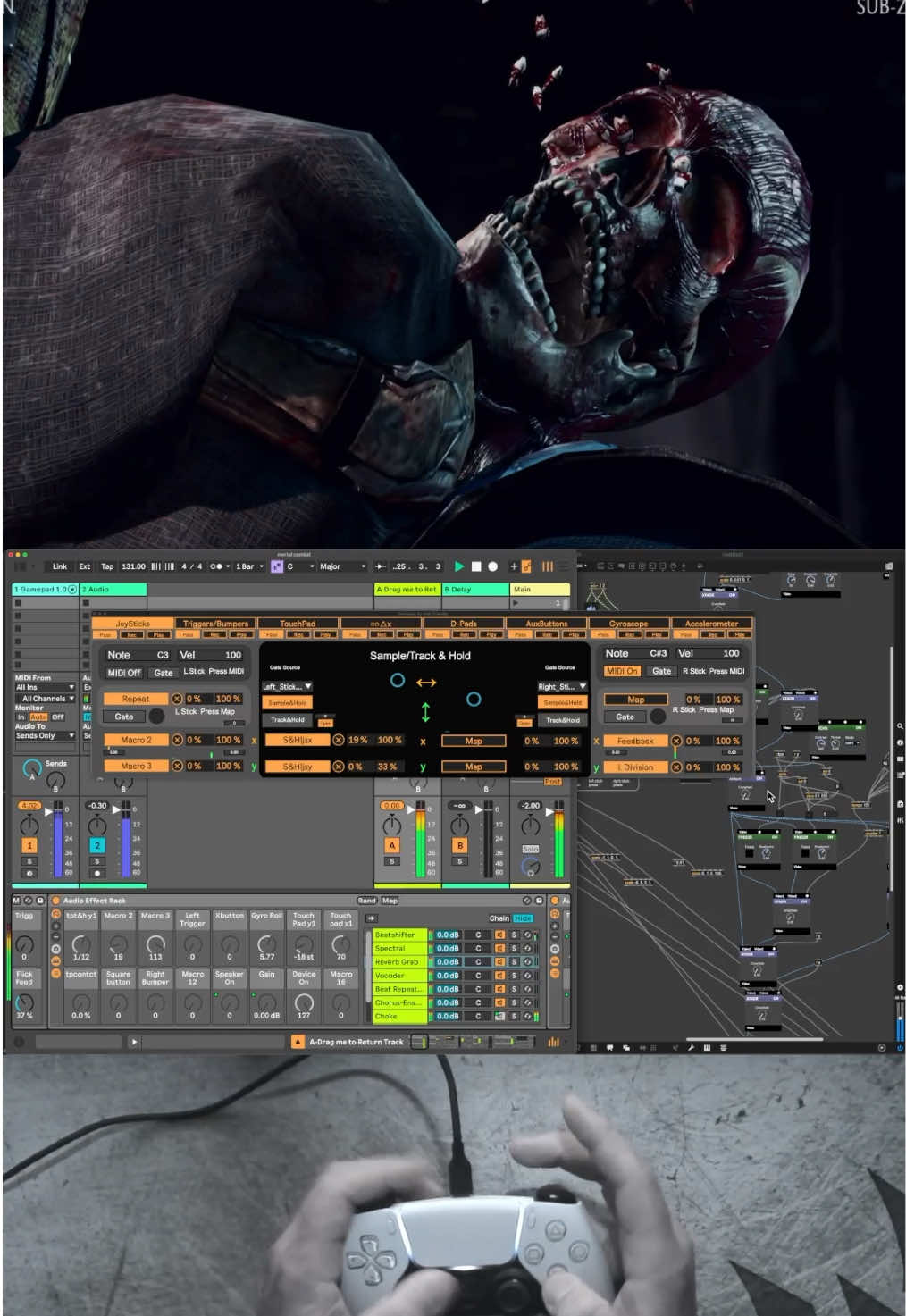The height and width of the screenshot is (1316, 906).
Task: Toggle the right MIDI On button
Action: (x=623, y=671)
